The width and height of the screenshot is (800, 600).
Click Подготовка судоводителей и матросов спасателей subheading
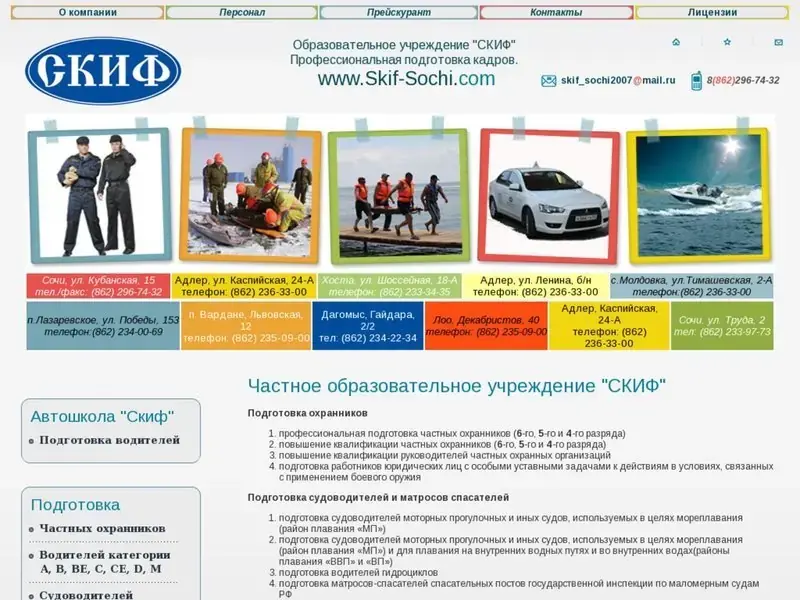click(x=379, y=497)
